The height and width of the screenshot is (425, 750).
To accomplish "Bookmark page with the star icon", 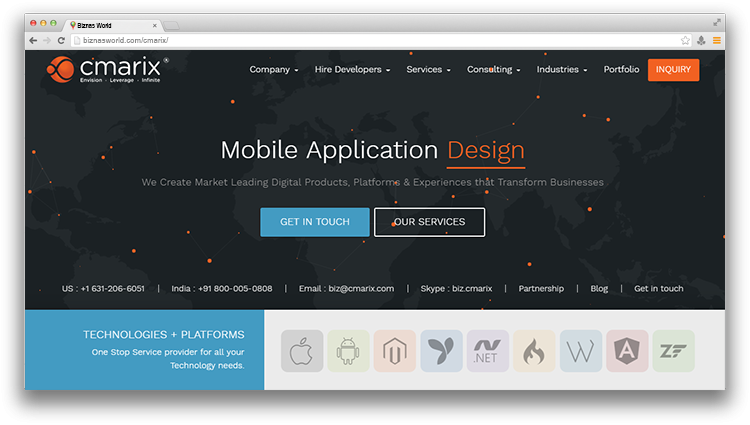I will (685, 40).
